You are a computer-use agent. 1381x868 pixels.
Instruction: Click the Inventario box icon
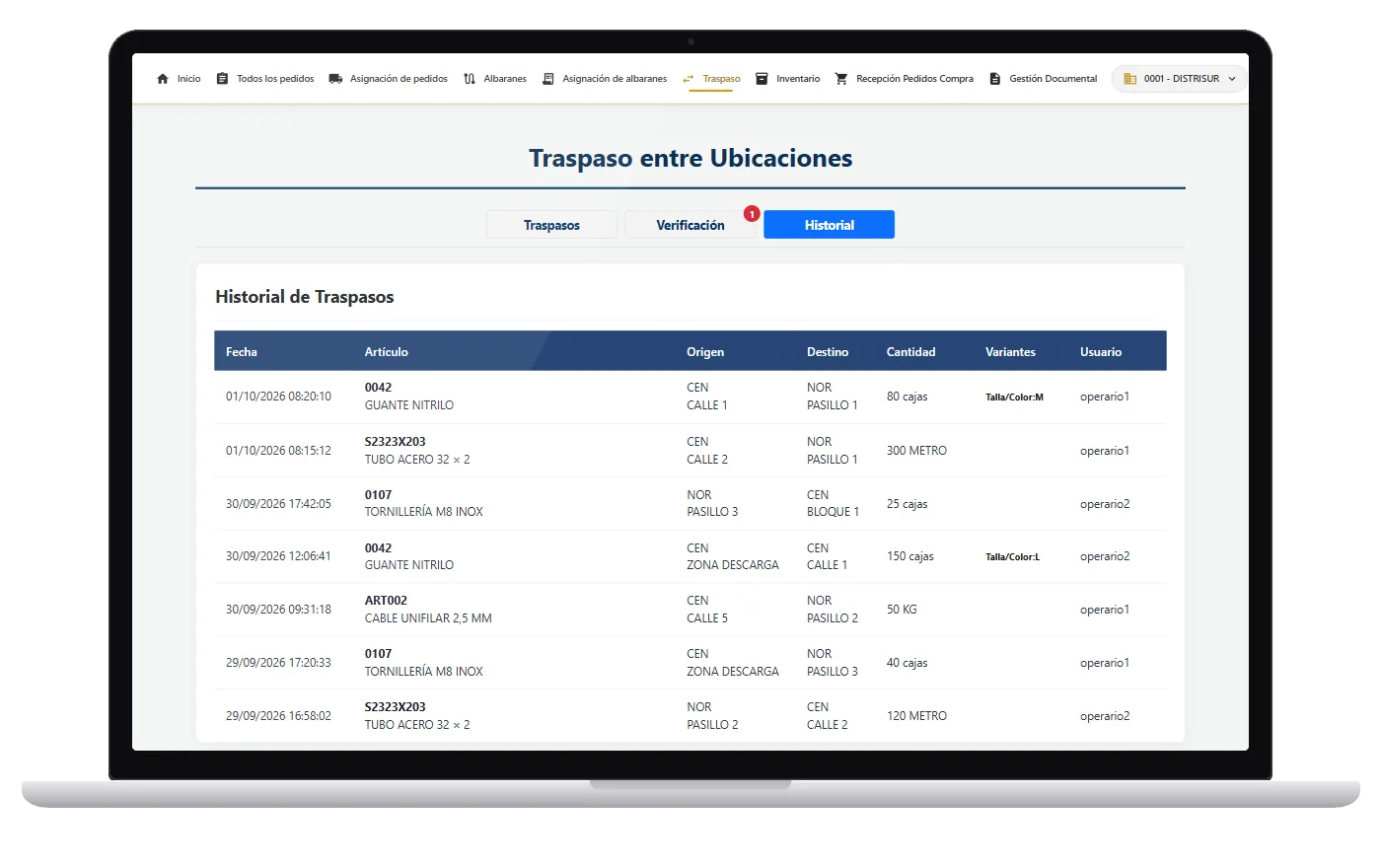762,79
